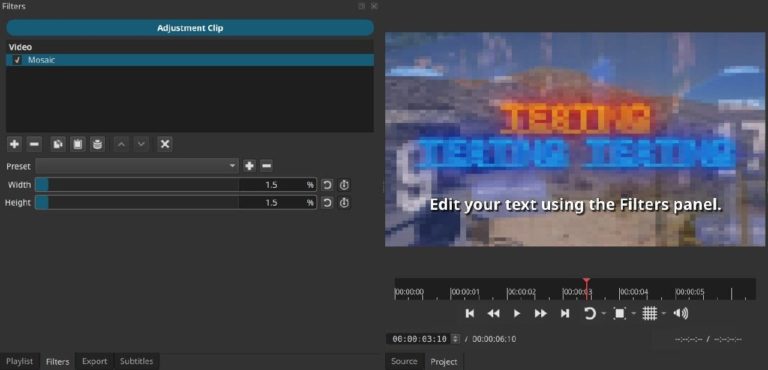This screenshot has height=370, width=768.
Task: Switch to Playlist tab
Action: (x=20, y=361)
